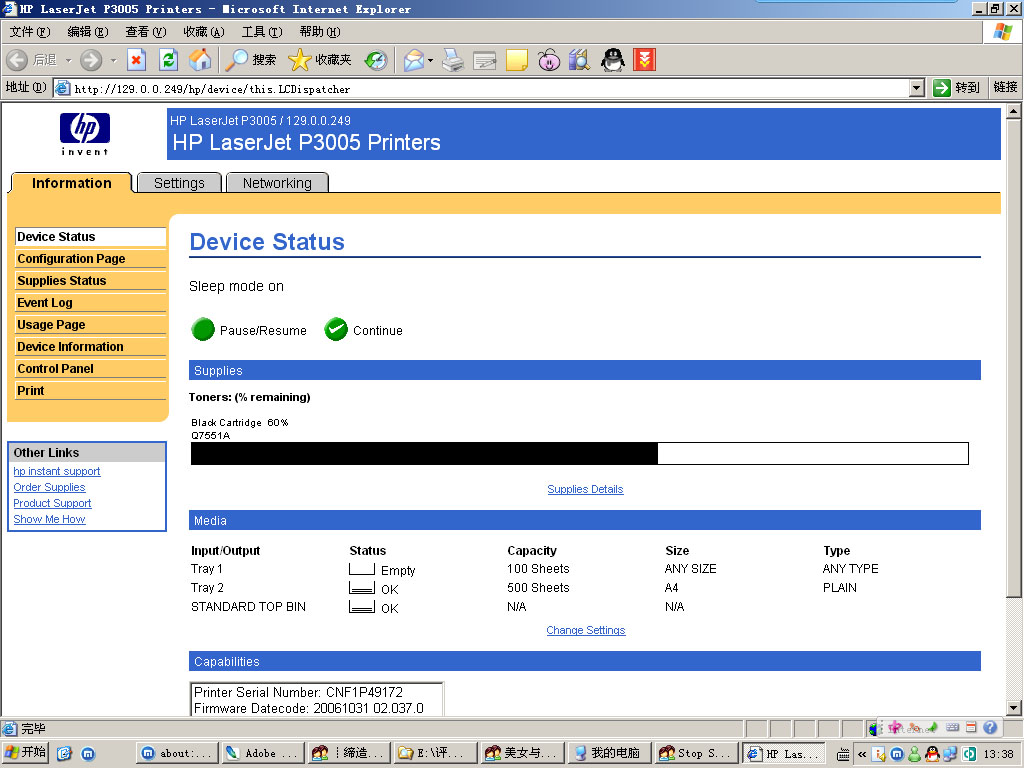Click the 链接 Links toolbar label

(1005, 88)
